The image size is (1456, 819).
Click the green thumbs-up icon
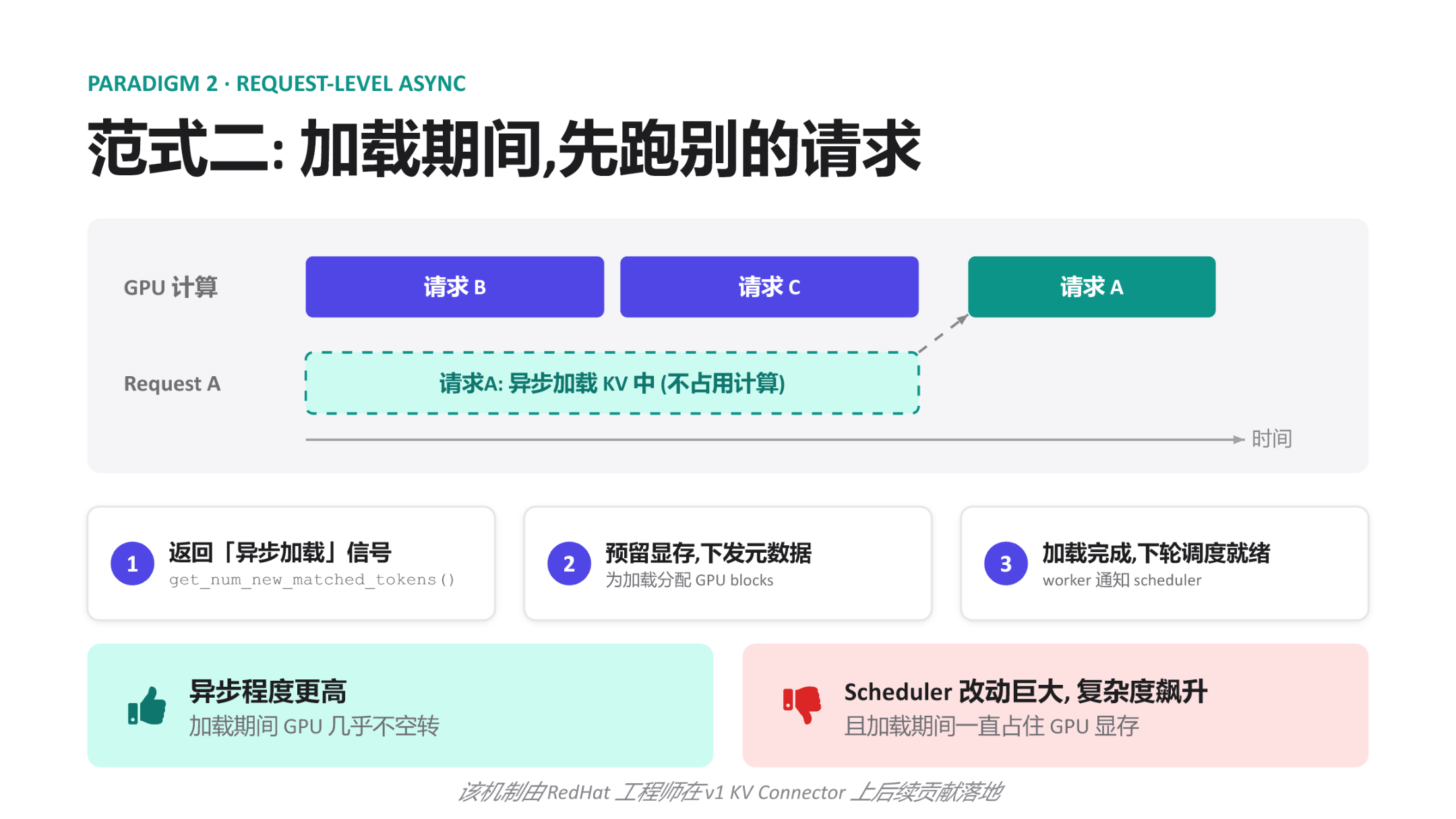coord(147,706)
